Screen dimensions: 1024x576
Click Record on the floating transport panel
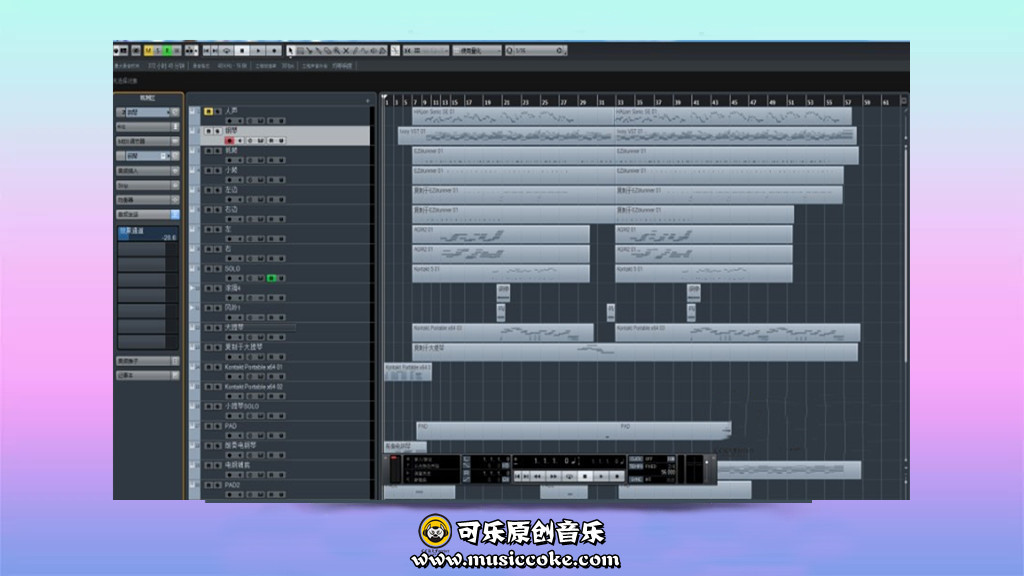tap(616, 477)
